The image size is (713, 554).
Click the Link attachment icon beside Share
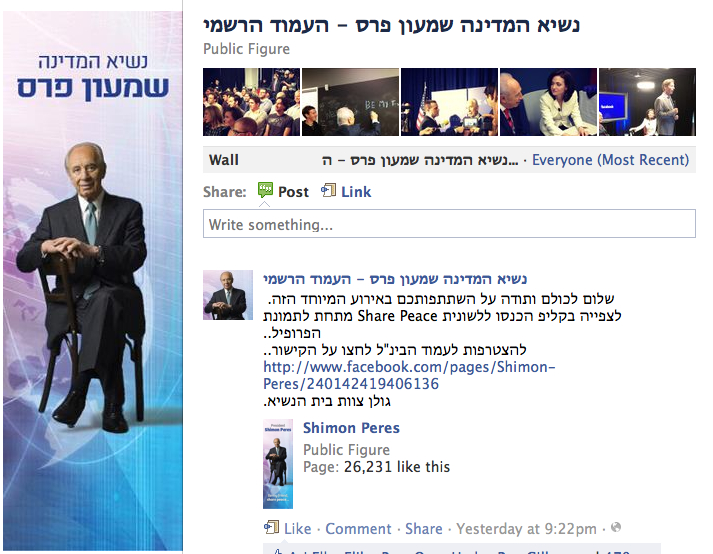point(328,190)
